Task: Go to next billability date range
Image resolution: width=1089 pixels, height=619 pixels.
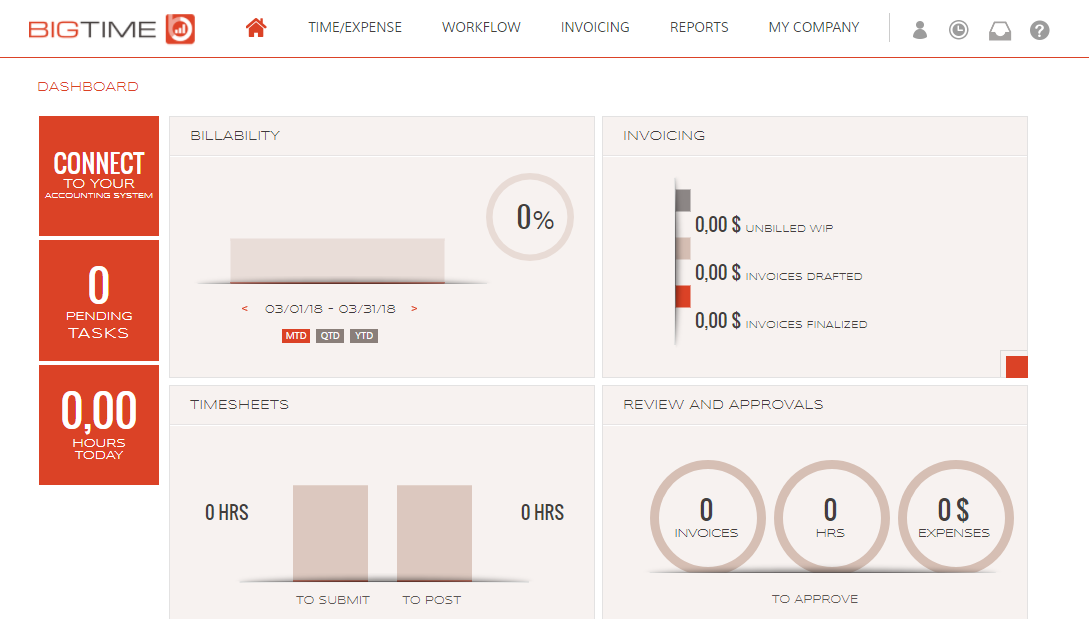Action: point(414,308)
